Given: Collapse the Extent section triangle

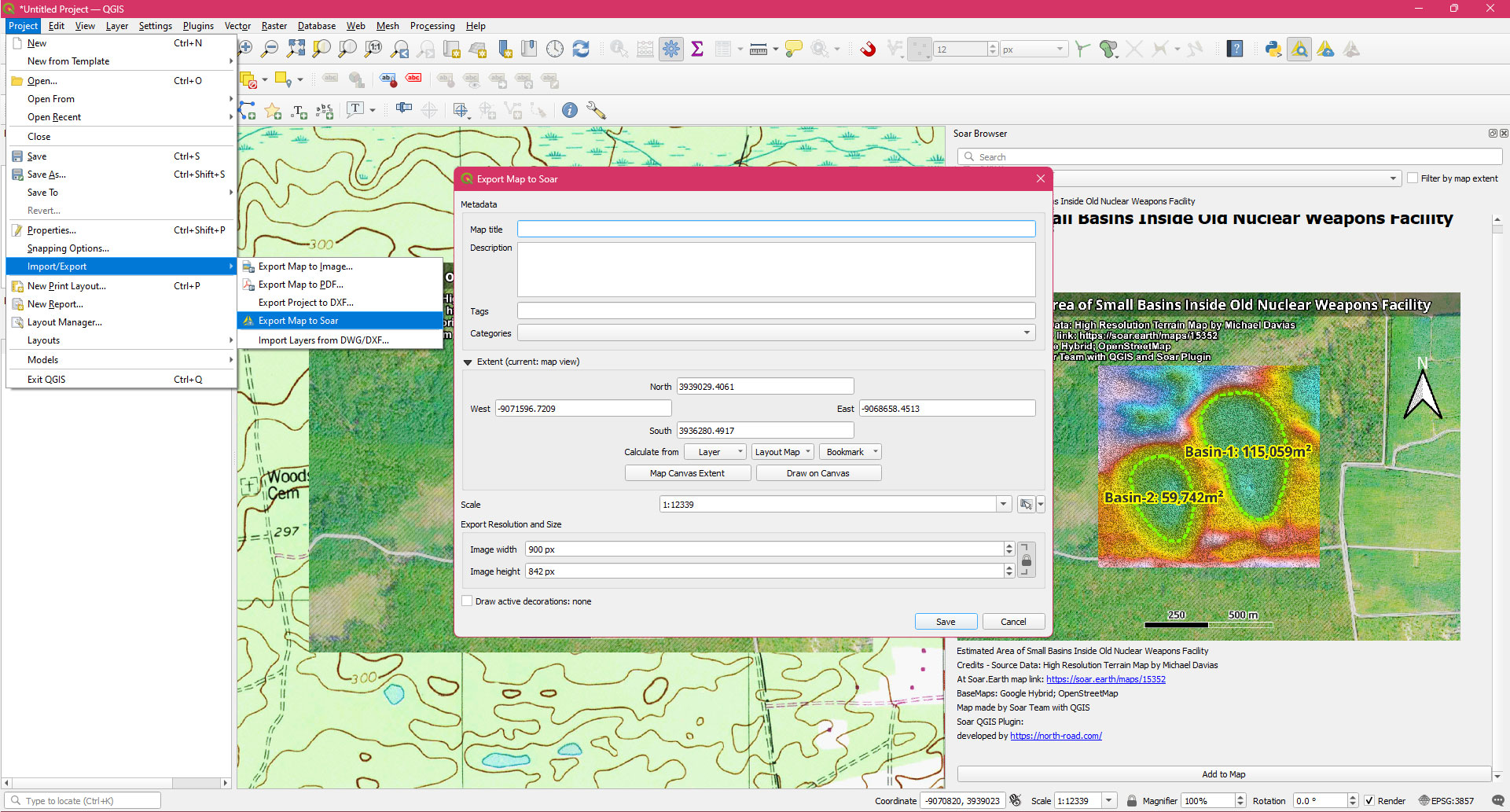Looking at the screenshot, I should (468, 362).
